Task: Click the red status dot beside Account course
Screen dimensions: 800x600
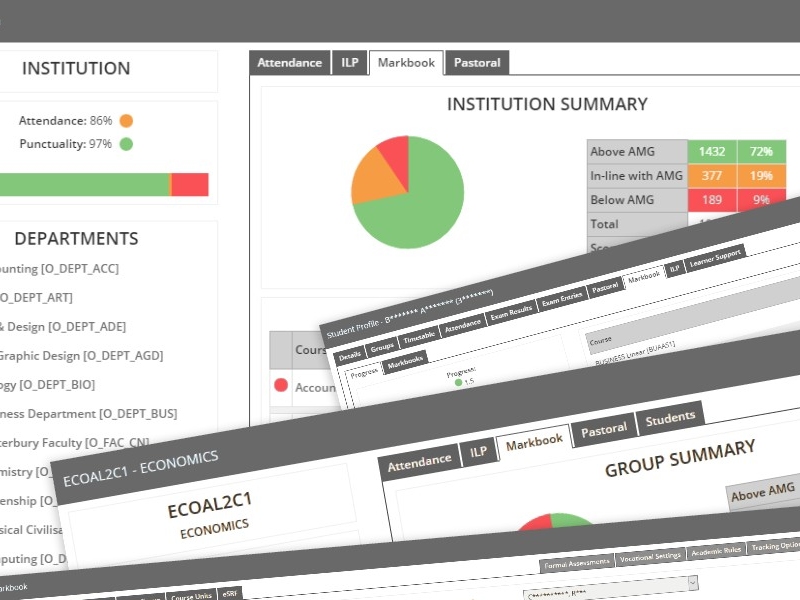Action: click(x=281, y=385)
